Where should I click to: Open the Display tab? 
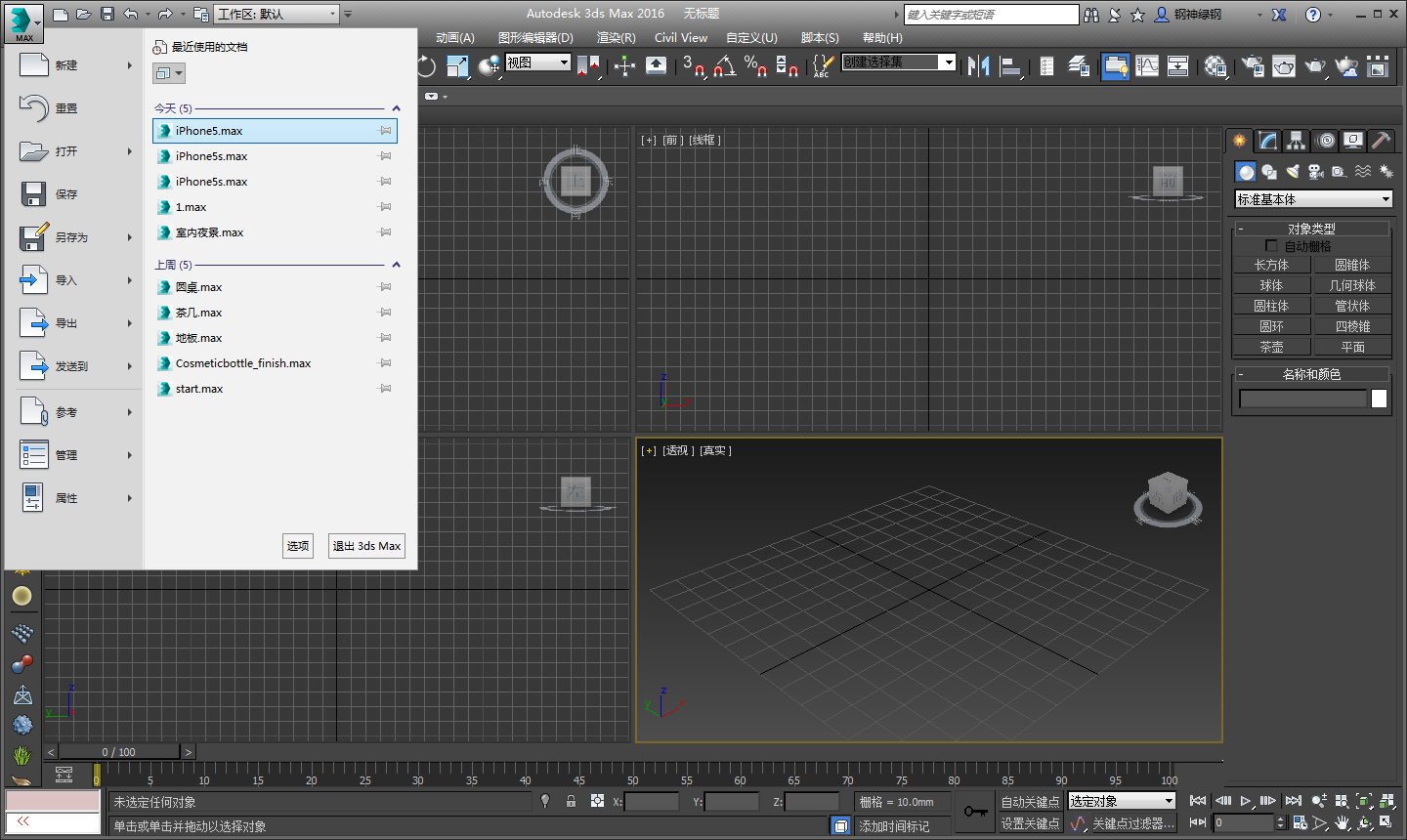pyautogui.click(x=1352, y=141)
